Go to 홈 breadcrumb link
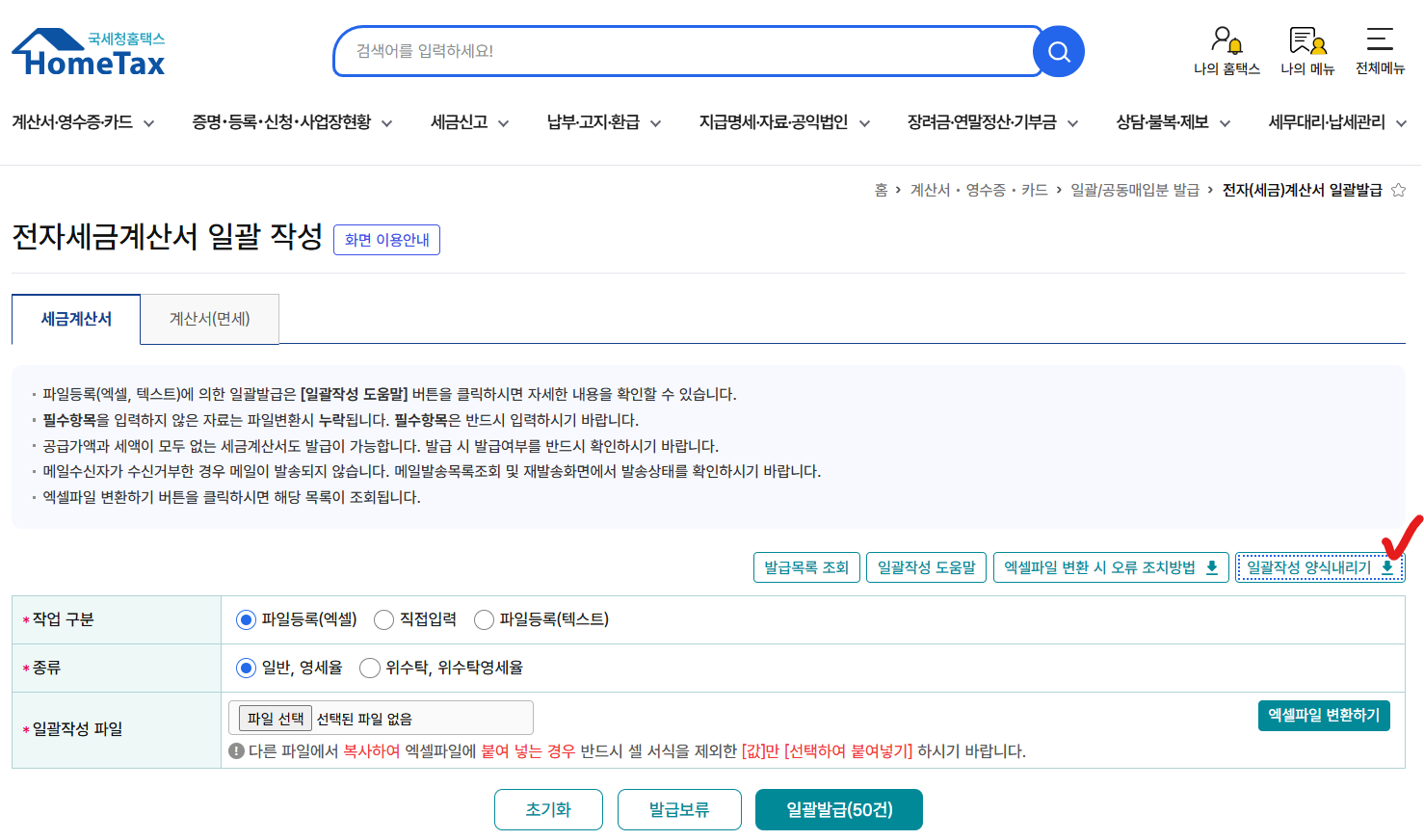Viewport: 1424px width, 840px height. 881,190
